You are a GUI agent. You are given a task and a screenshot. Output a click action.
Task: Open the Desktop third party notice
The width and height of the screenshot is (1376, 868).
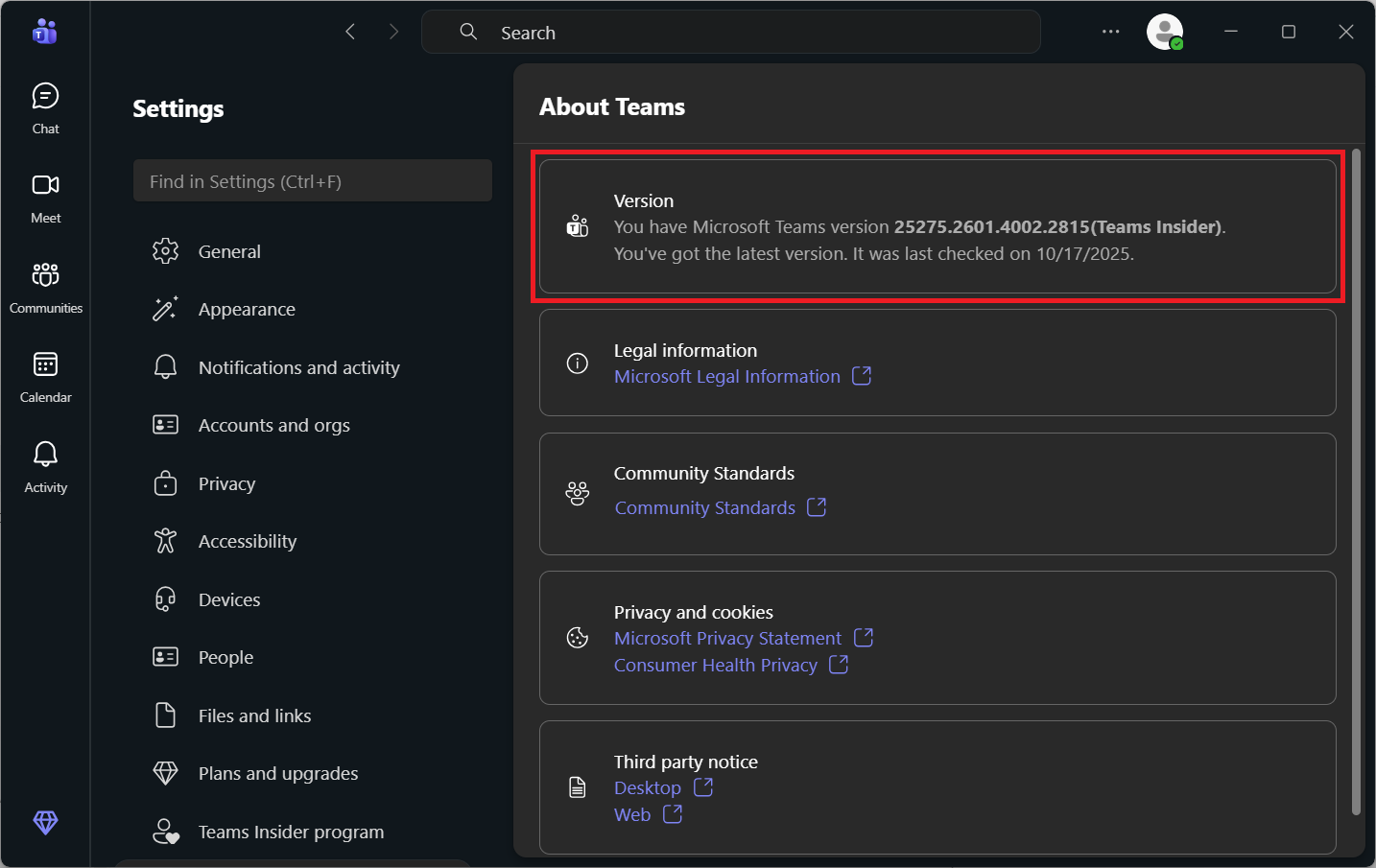click(648, 788)
